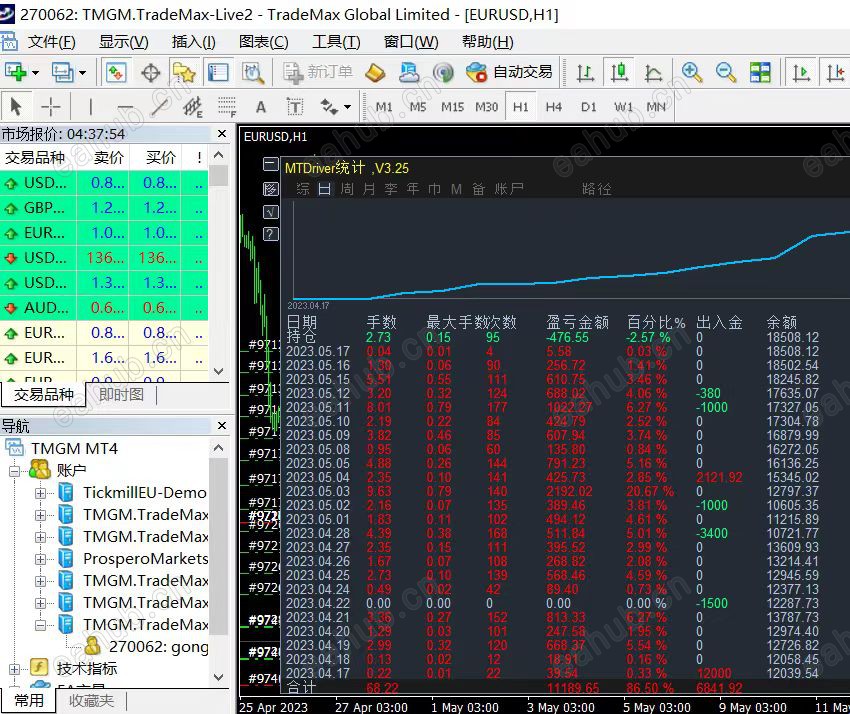Toggle the Terminal window icon
The width and height of the screenshot is (850, 714).
218,72
